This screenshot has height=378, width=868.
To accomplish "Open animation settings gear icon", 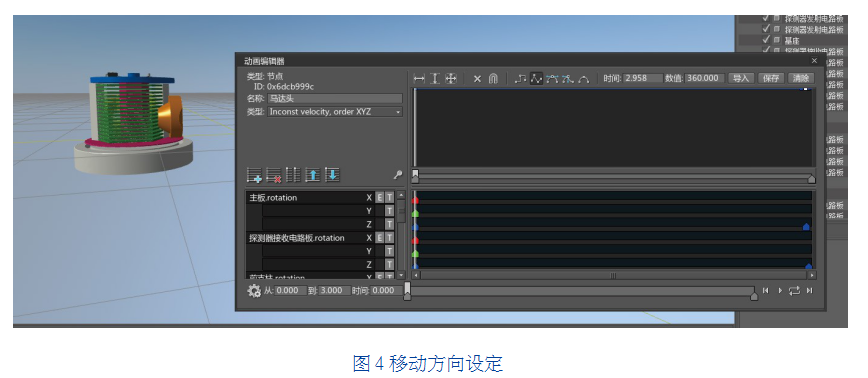I will [254, 291].
